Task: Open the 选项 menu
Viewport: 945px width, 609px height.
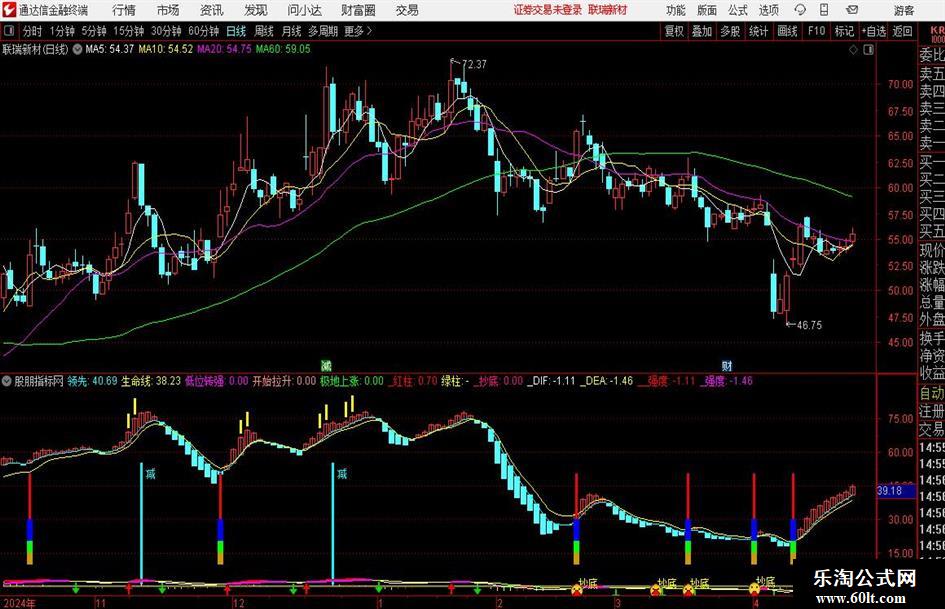Action: 768,10
